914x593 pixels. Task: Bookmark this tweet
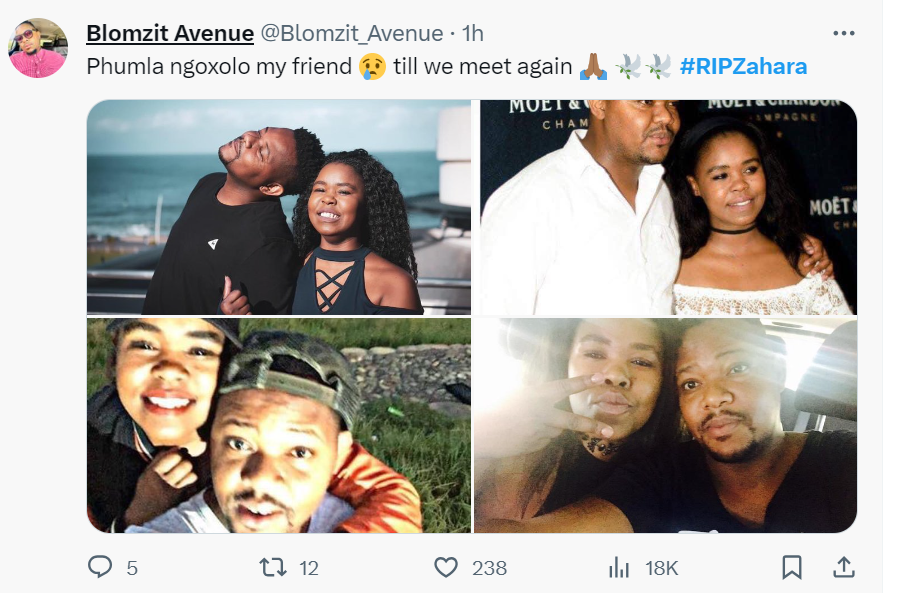[x=791, y=568]
